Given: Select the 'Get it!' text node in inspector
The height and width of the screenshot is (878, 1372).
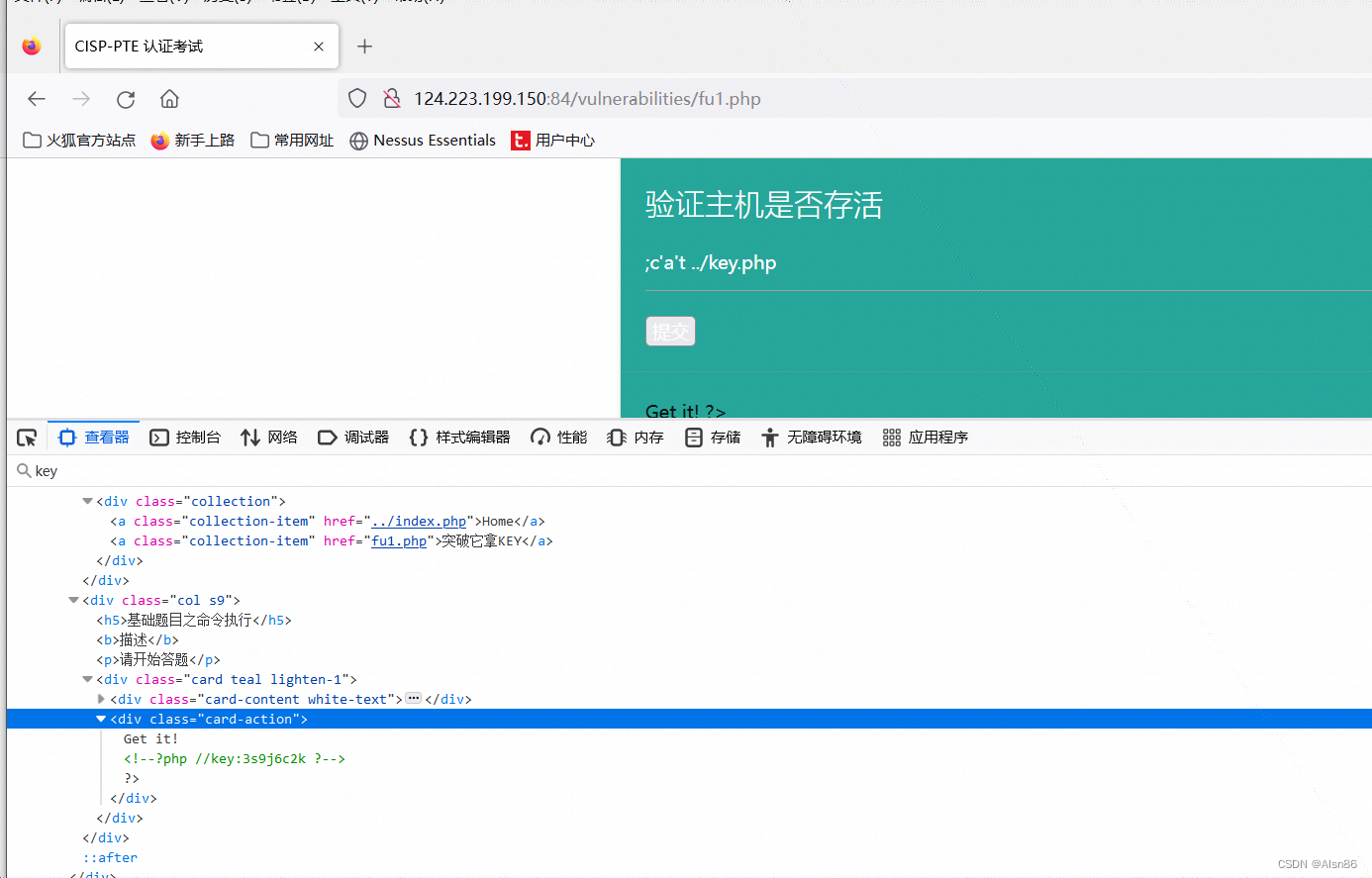Looking at the screenshot, I should tap(150, 739).
